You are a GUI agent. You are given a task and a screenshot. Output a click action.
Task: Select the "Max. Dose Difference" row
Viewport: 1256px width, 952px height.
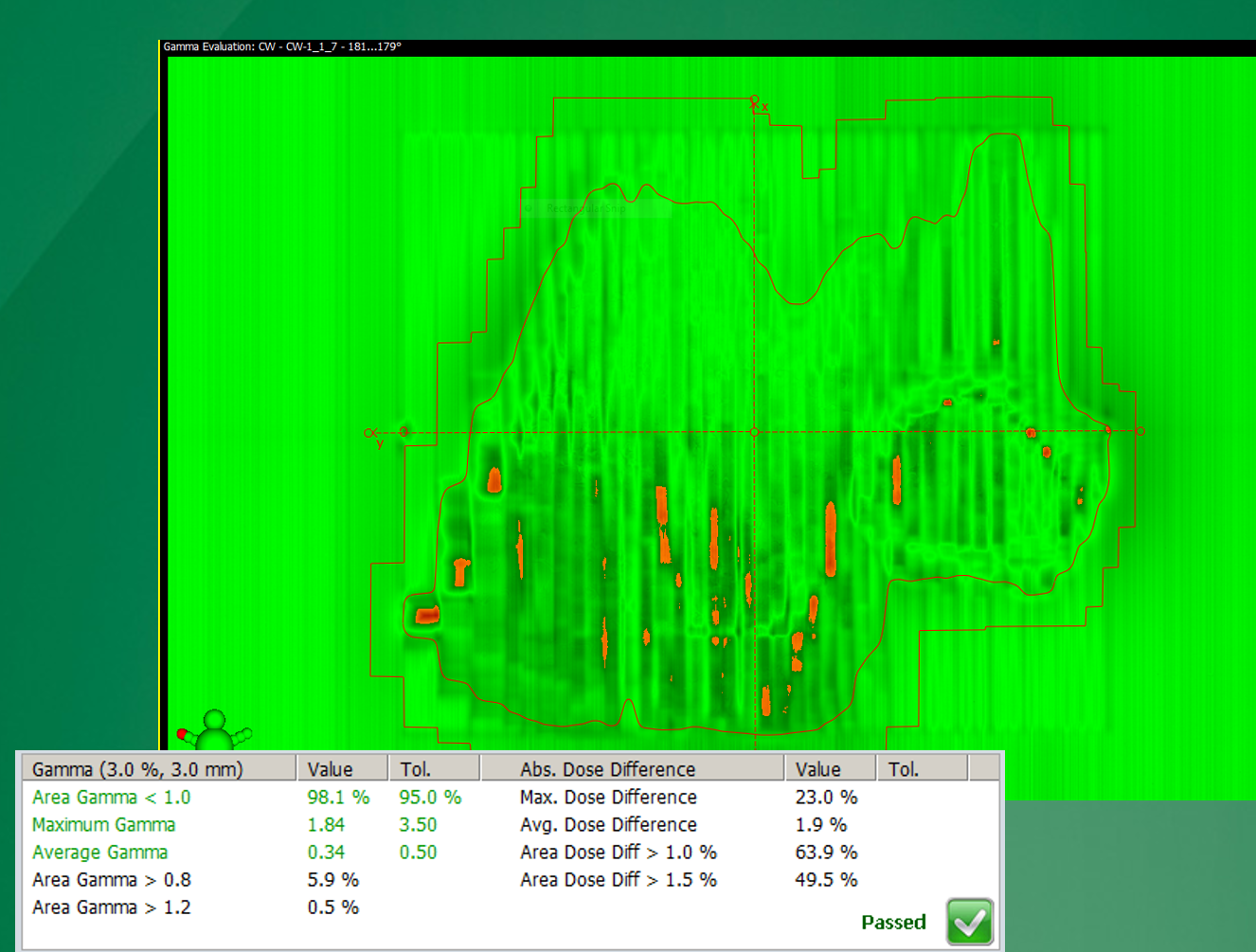click(608, 798)
